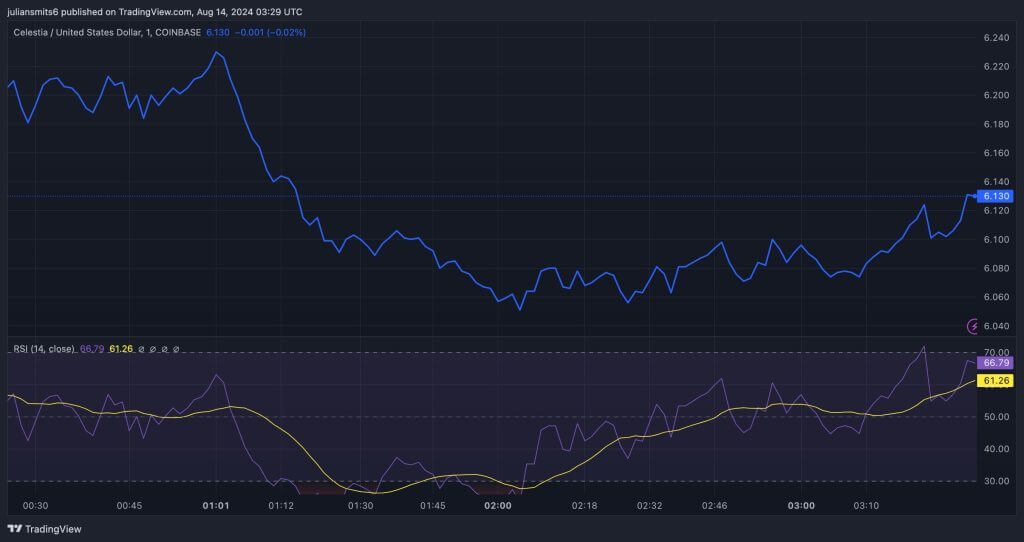Click the 6.180 price axis label
1024x542 pixels.
(x=996, y=124)
